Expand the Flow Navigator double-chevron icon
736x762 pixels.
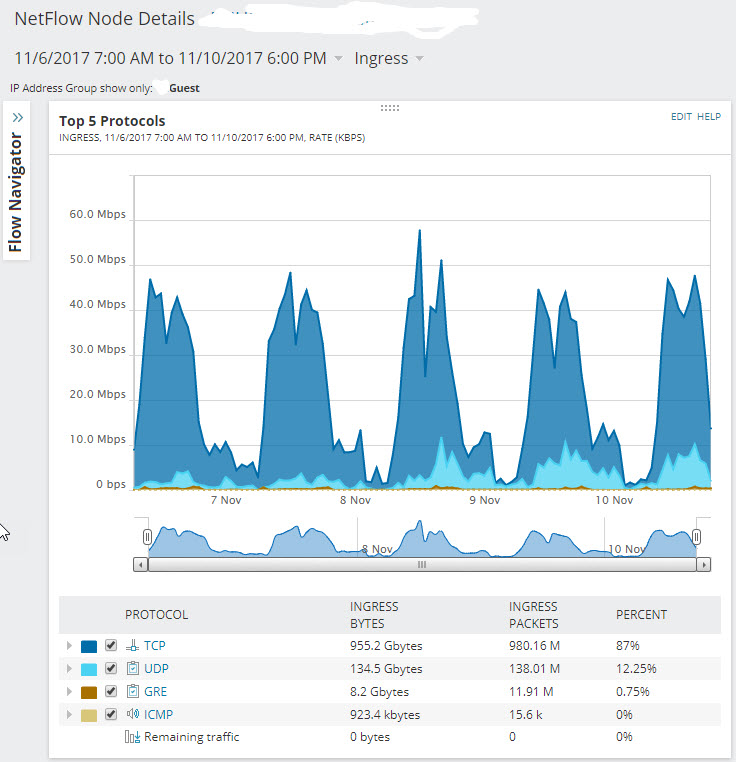tap(18, 118)
